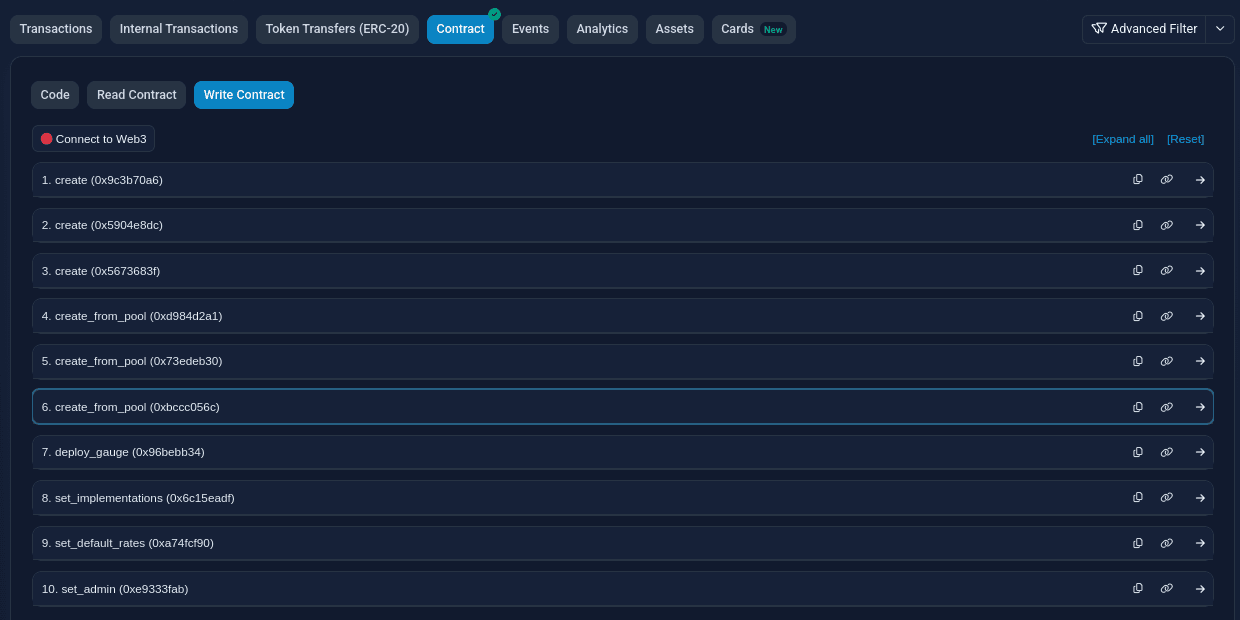The height and width of the screenshot is (620, 1240).
Task: Copy method name for set_implementations (0x6c15eadf)
Action: [x=1138, y=498]
